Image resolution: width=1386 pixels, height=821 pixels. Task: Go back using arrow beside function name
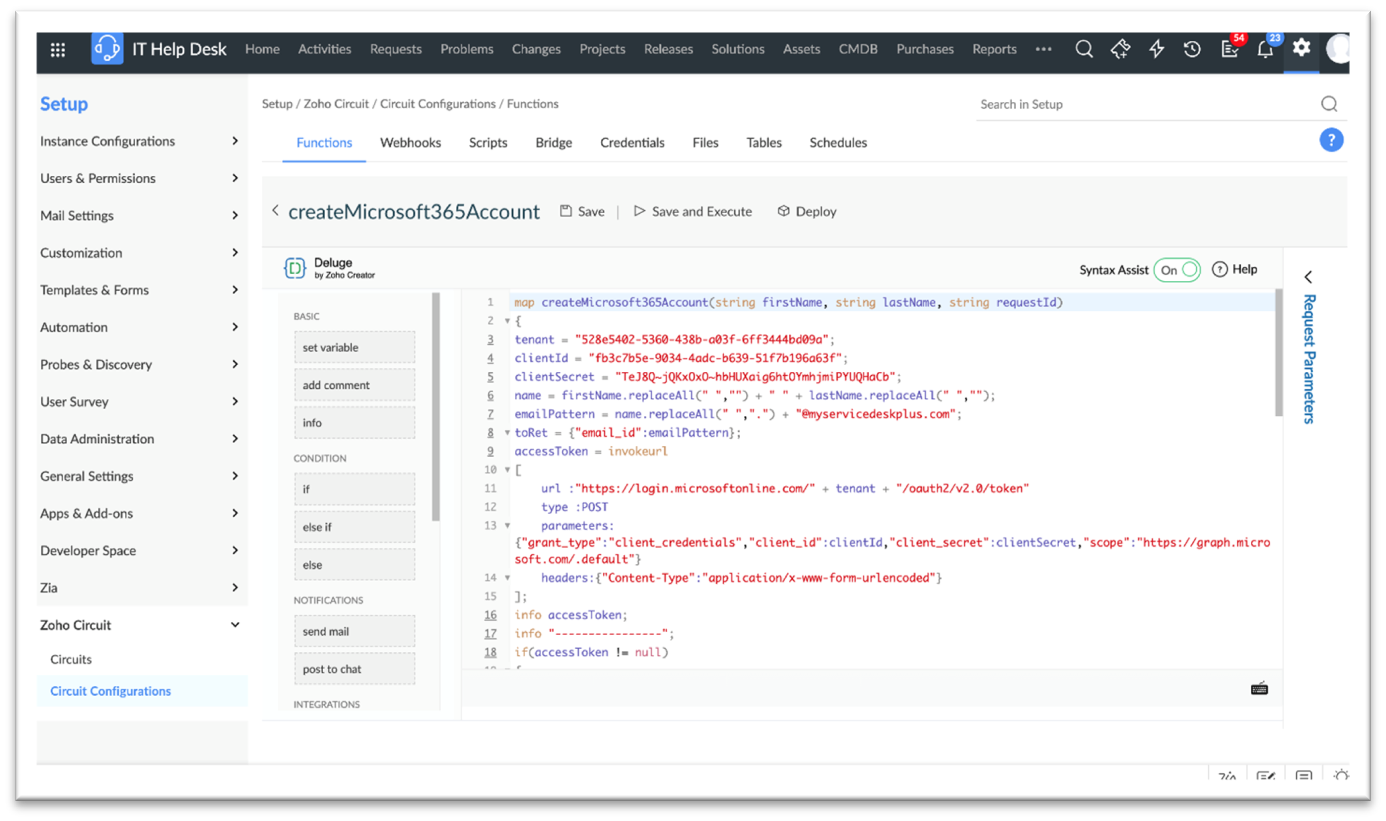[275, 211]
